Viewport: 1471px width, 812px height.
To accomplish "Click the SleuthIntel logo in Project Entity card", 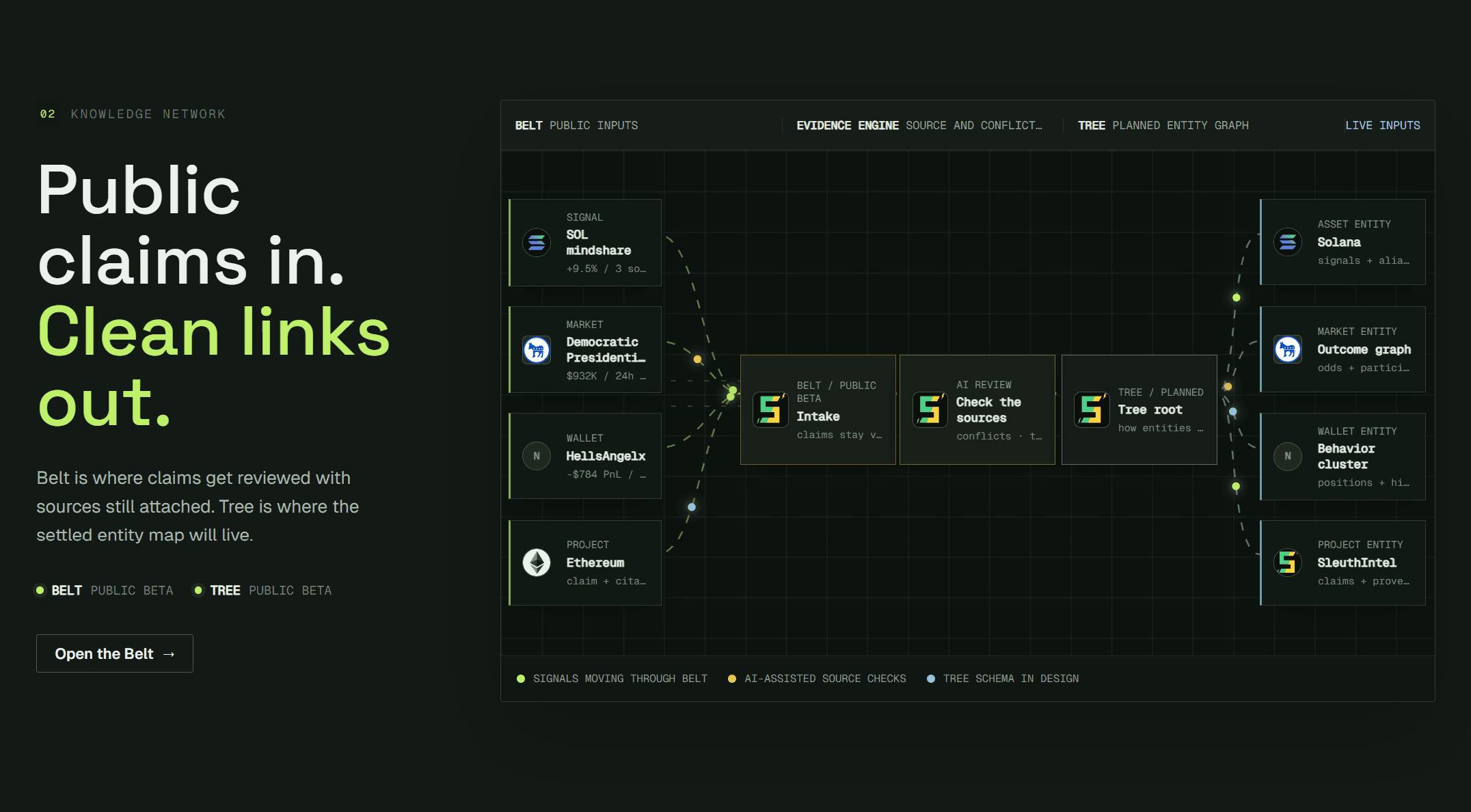I will [x=1288, y=563].
